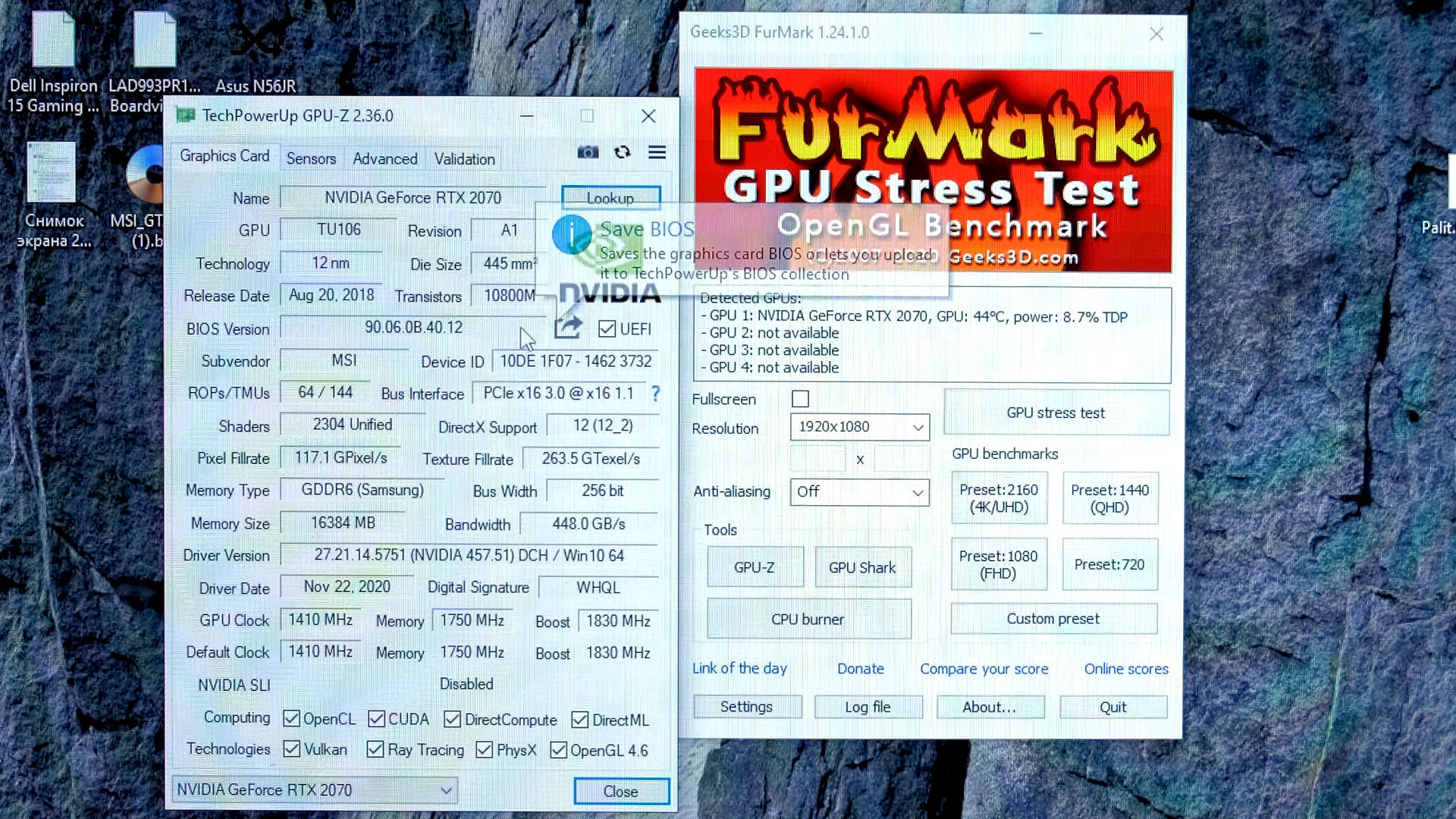This screenshot has height=819, width=1456.
Task: Open the Anti-aliasing dropdown
Action: (859, 492)
